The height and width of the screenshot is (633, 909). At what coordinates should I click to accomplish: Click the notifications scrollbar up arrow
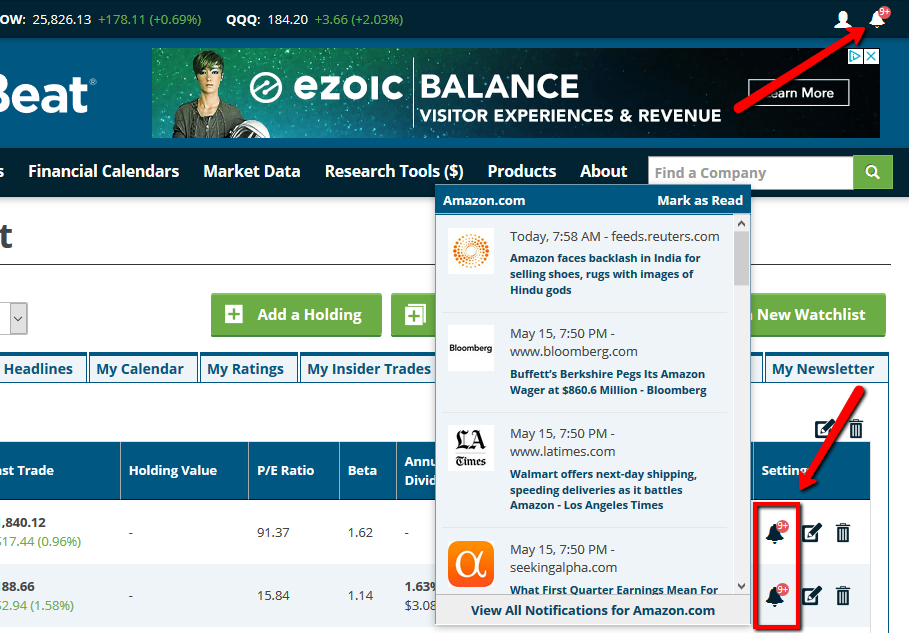tap(741, 224)
